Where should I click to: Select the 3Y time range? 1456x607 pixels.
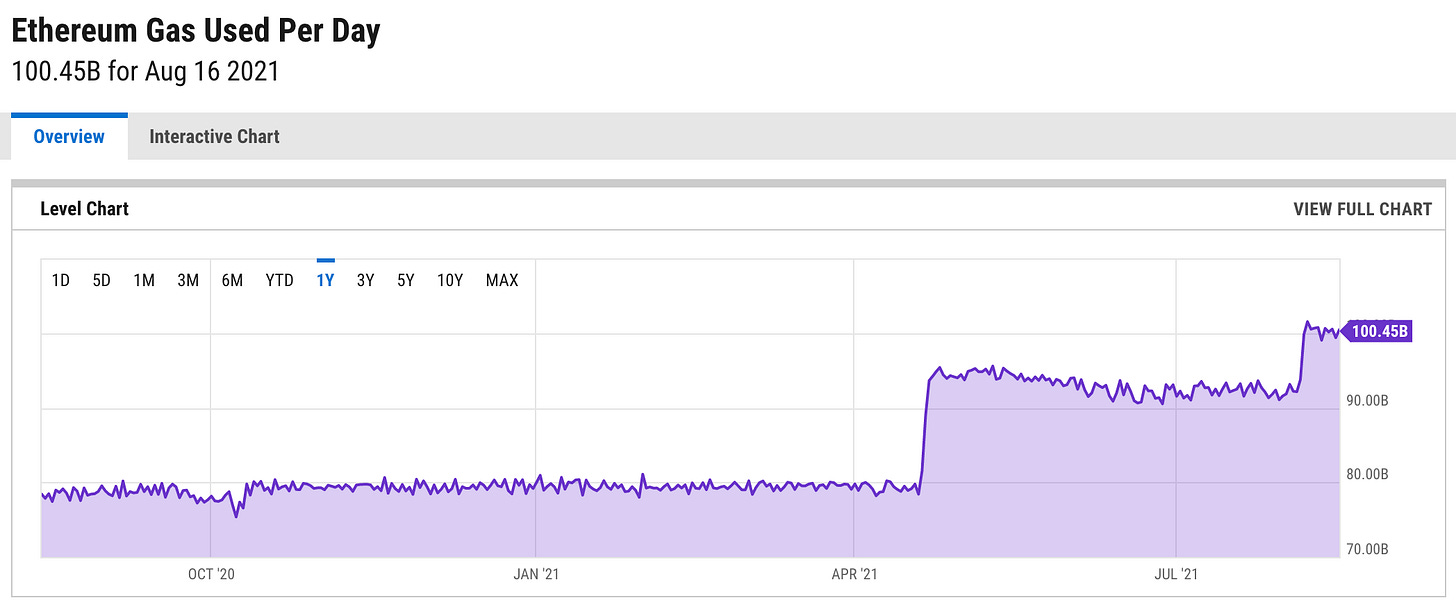pyautogui.click(x=365, y=280)
